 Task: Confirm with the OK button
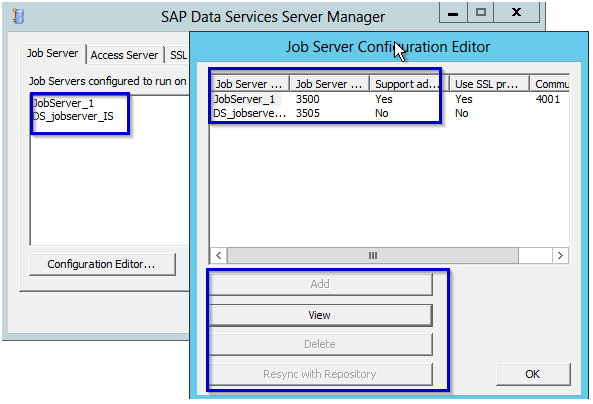point(533,374)
